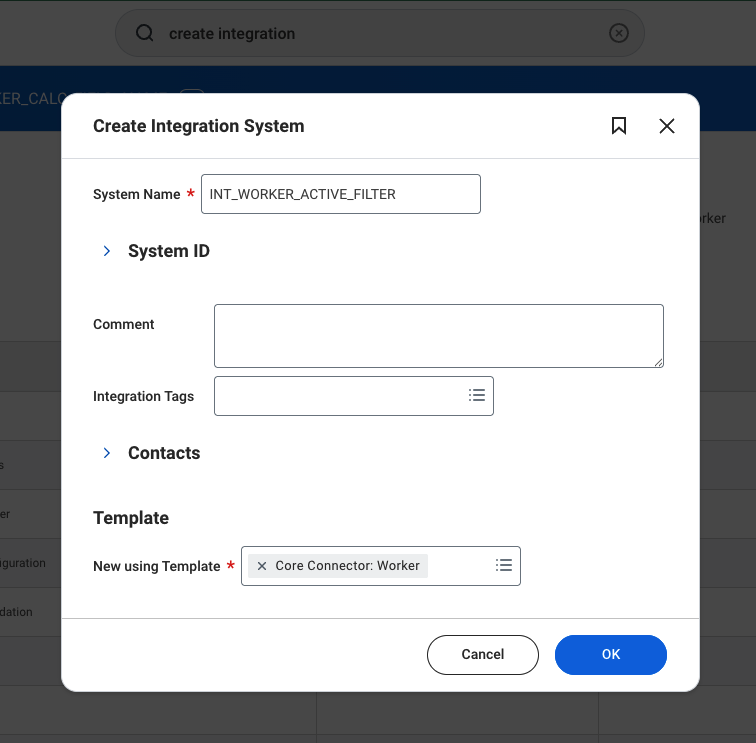Click the System Name label

tap(136, 194)
